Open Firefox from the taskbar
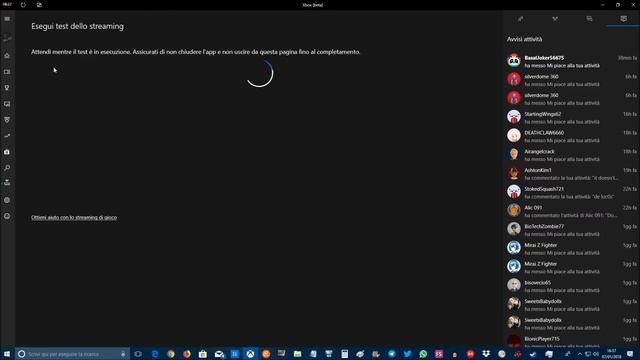The width and height of the screenshot is (640, 360). coord(187,354)
